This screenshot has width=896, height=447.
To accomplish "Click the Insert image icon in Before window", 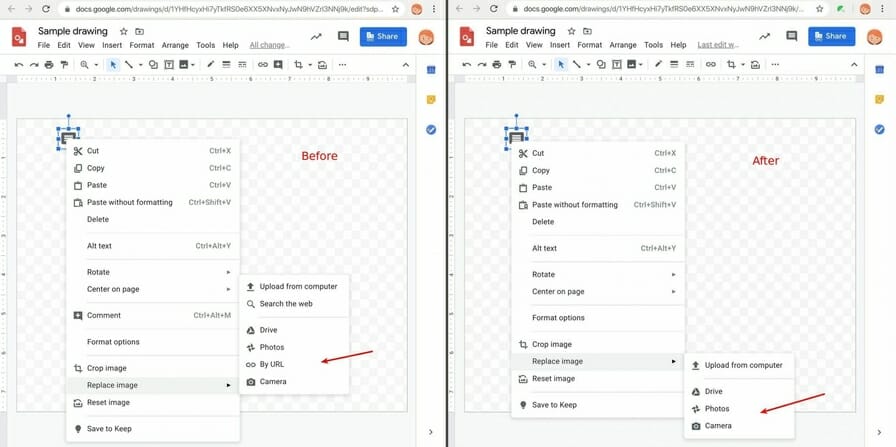I will coord(184,65).
